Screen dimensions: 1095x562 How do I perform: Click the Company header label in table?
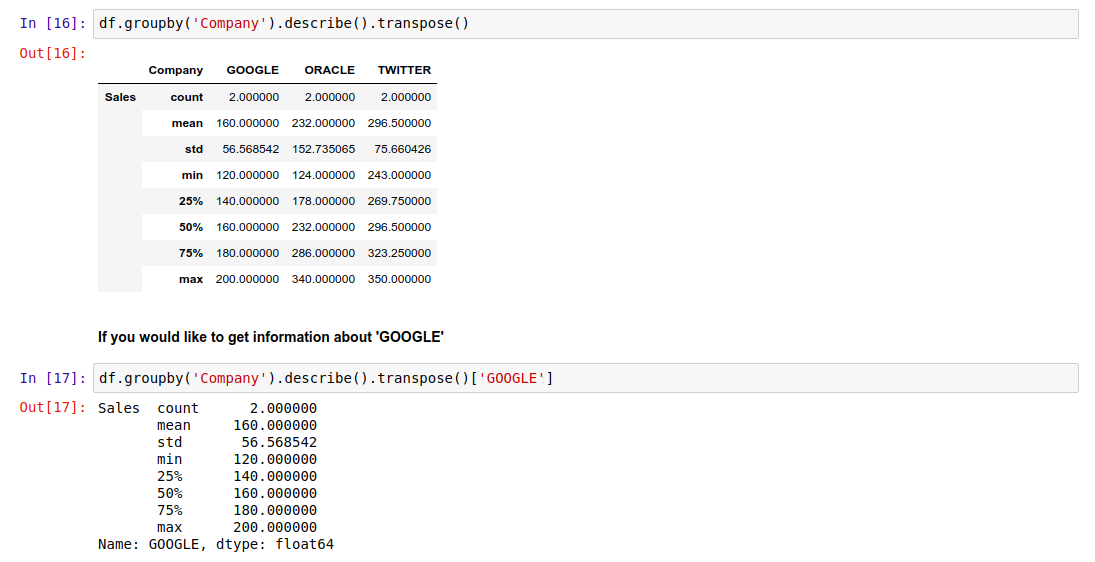click(175, 70)
